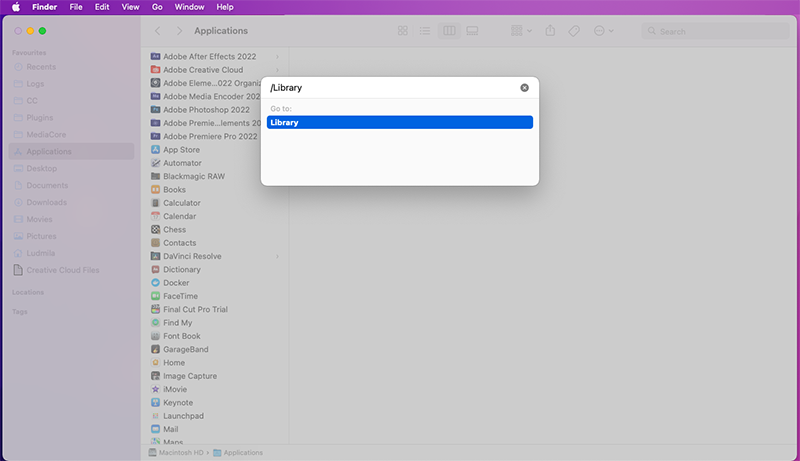Click the Search field
The image size is (800, 461).
[715, 31]
